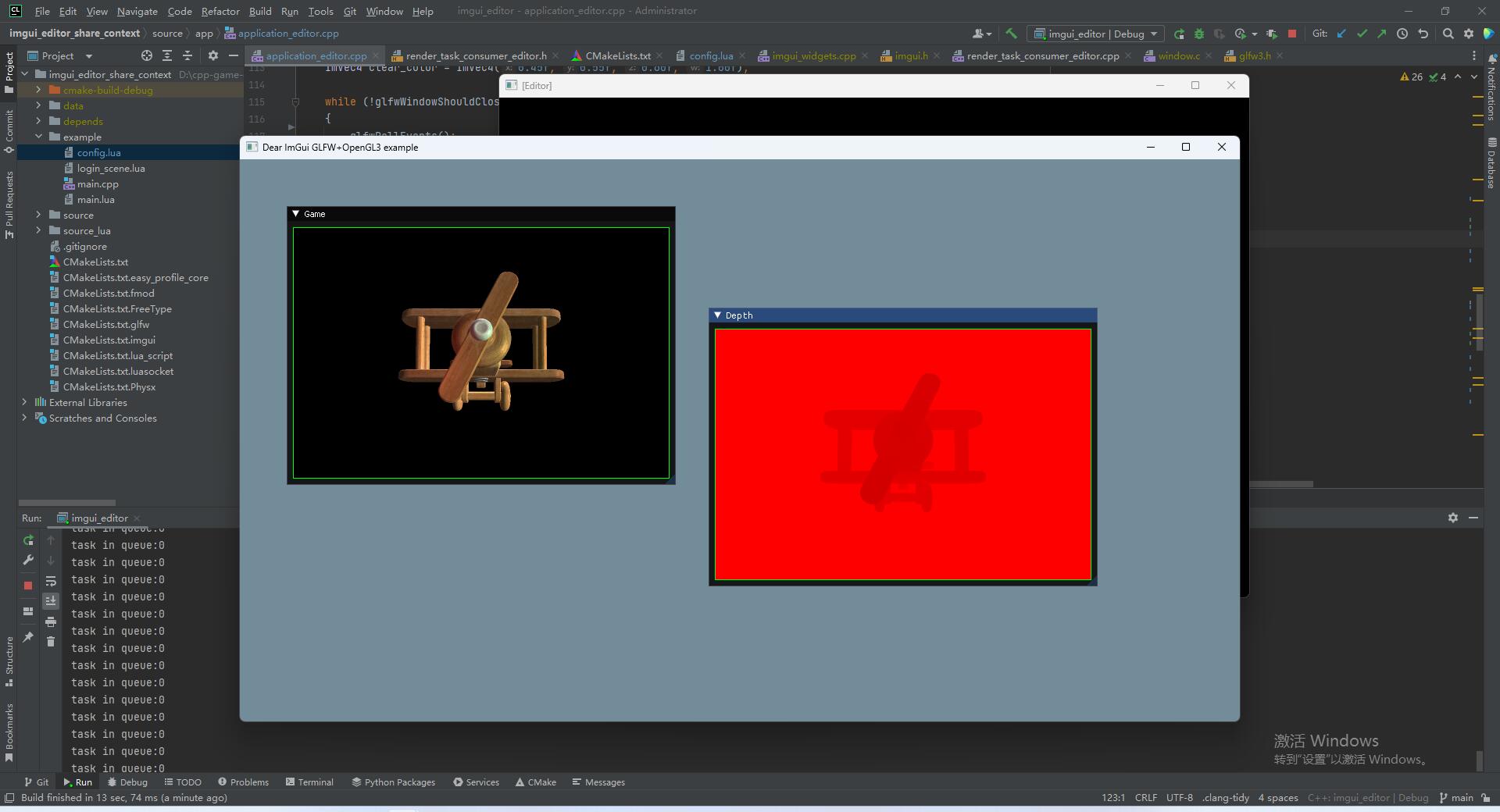Start debugging with the green bug icon

[x=1198, y=34]
